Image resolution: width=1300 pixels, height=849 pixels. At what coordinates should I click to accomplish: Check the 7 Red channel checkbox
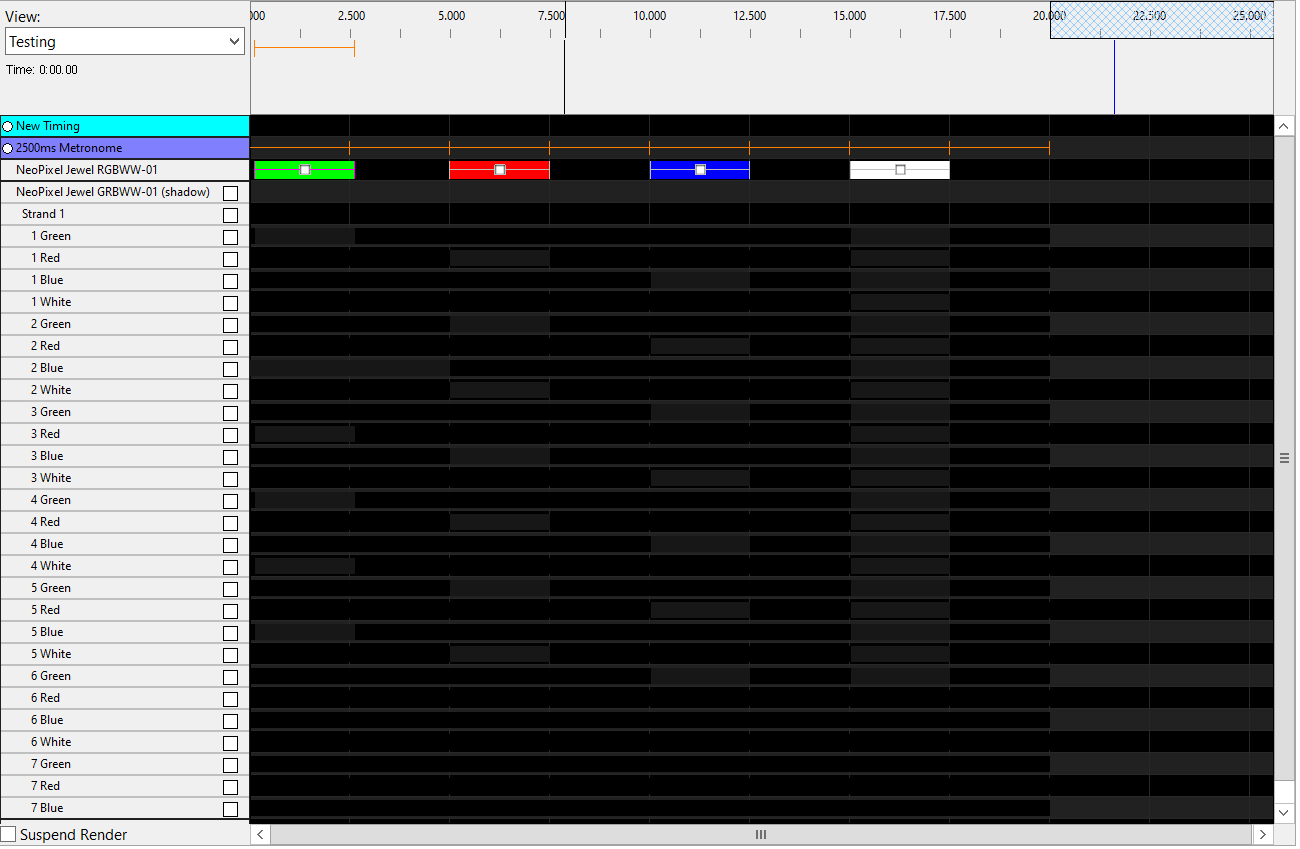pyautogui.click(x=230, y=786)
